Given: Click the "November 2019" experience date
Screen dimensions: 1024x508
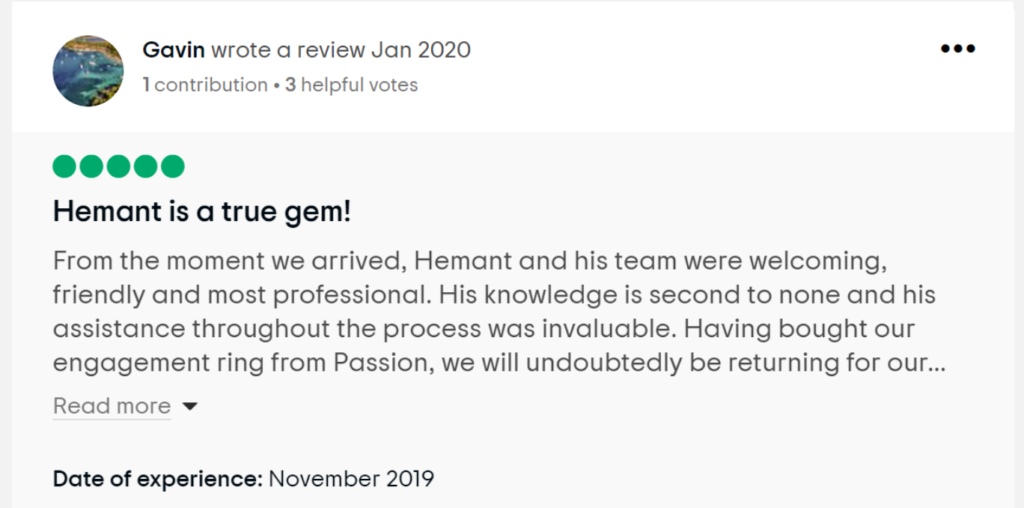Looking at the screenshot, I should point(351,478).
